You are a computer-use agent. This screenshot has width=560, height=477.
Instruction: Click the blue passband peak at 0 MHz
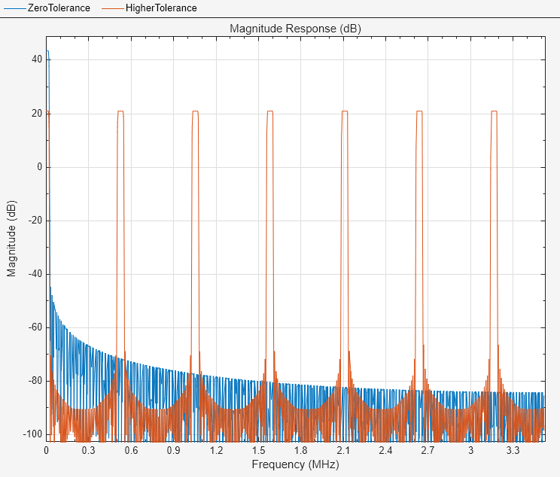point(47,51)
